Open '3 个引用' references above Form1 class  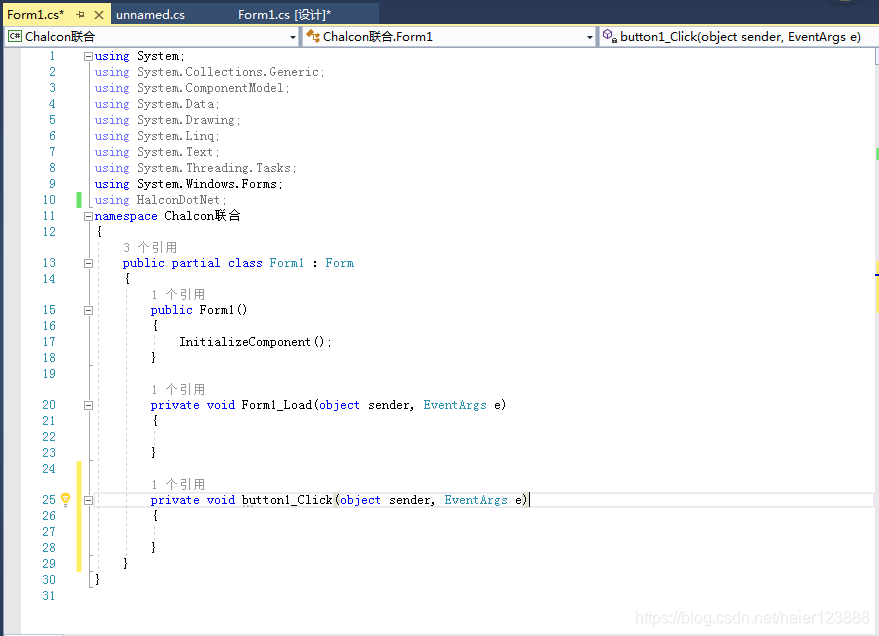pos(150,247)
